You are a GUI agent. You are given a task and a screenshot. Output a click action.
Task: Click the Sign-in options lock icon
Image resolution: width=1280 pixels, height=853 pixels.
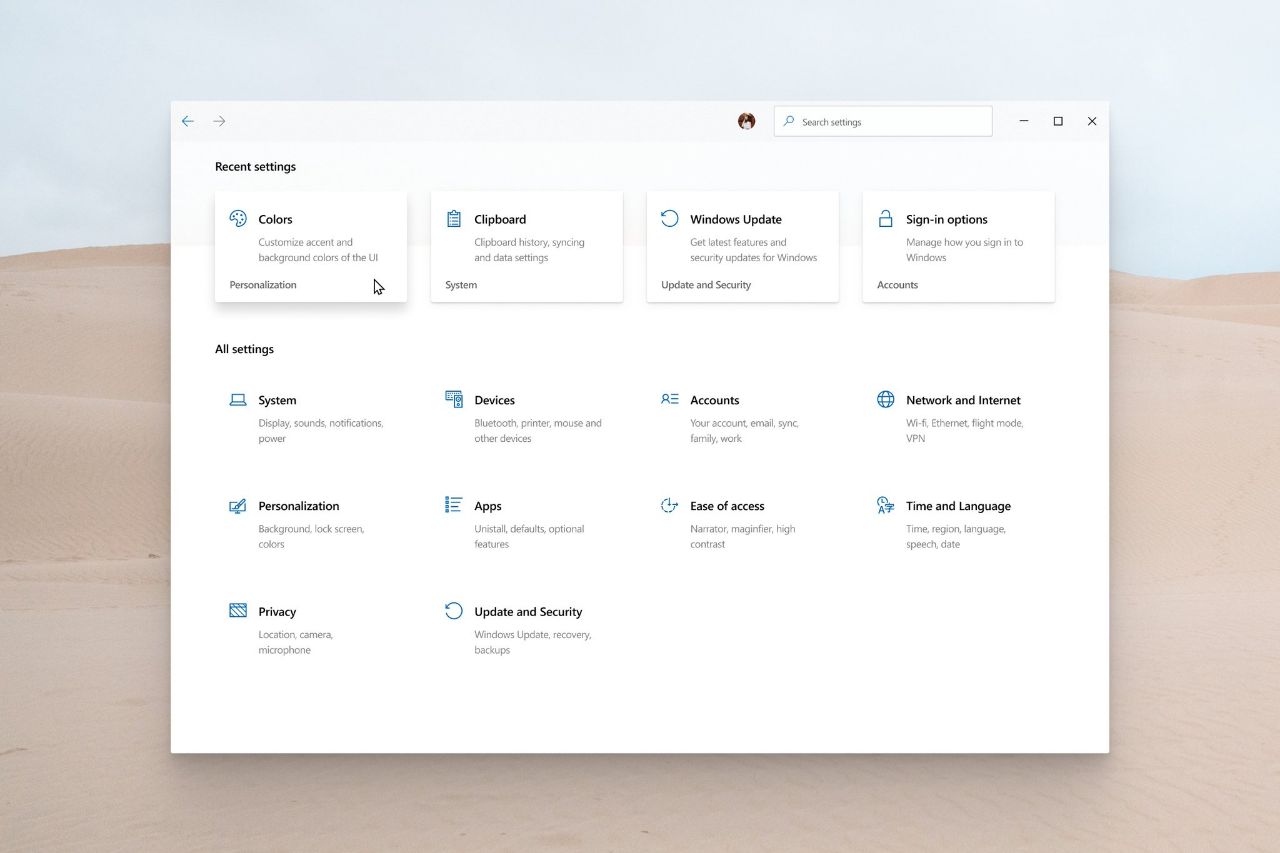coord(886,218)
